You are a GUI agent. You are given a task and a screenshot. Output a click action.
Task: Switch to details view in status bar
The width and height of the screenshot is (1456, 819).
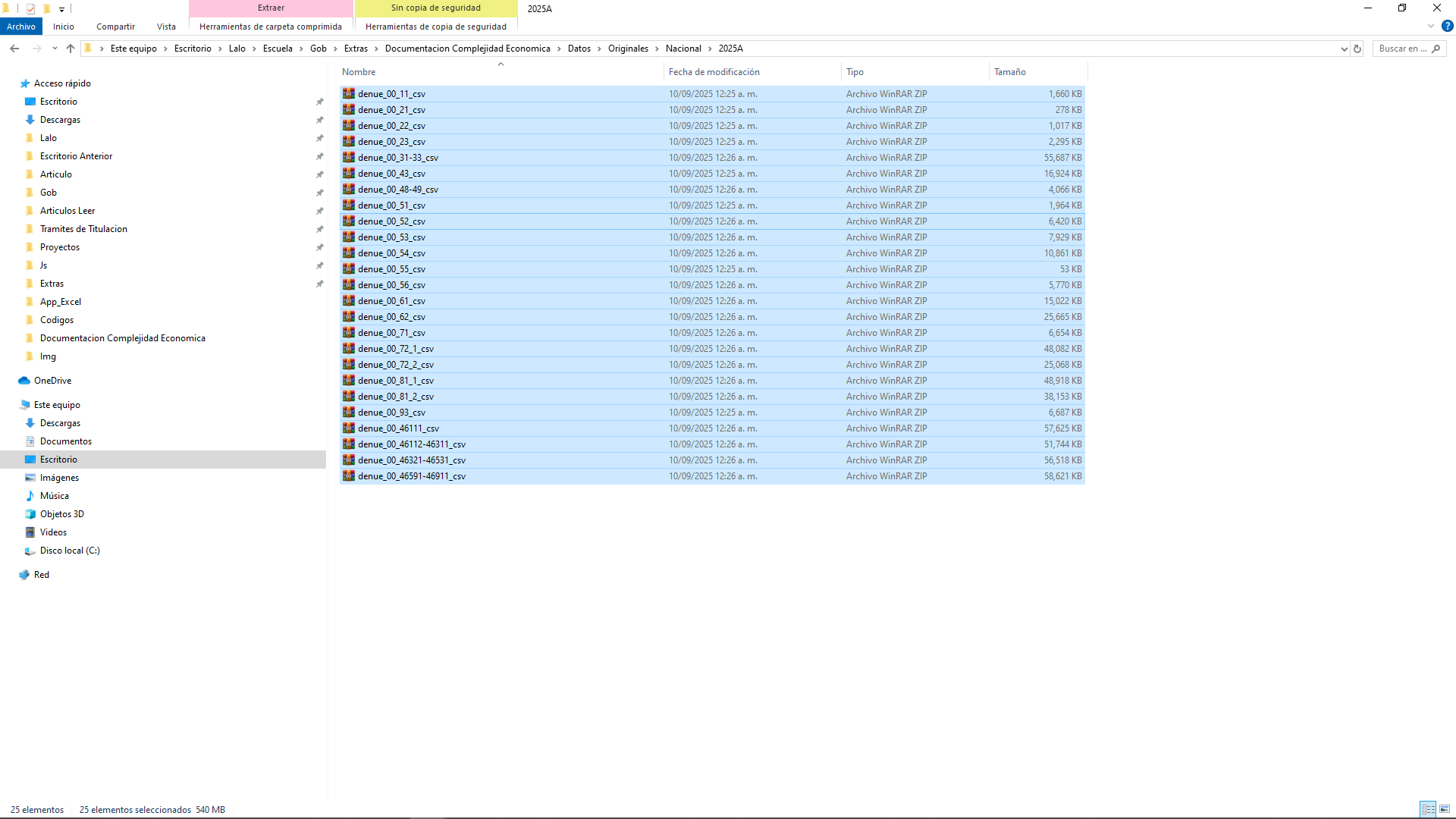pyautogui.click(x=1428, y=809)
